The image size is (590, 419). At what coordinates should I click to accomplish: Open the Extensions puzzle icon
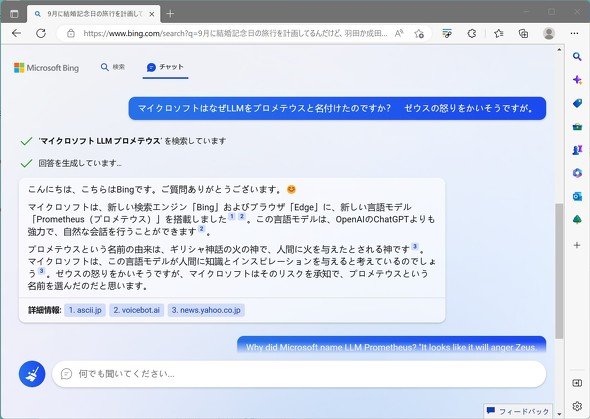(x=471, y=33)
